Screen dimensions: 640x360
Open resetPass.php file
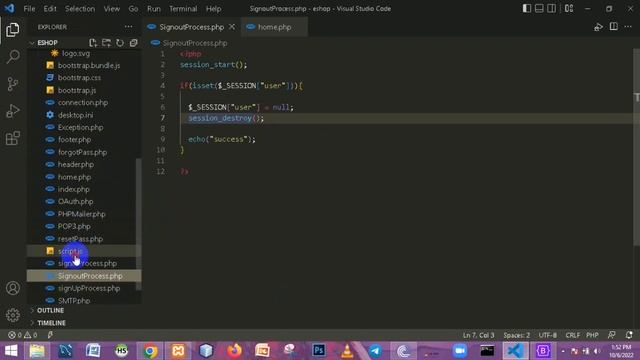pyautogui.click(x=84, y=239)
